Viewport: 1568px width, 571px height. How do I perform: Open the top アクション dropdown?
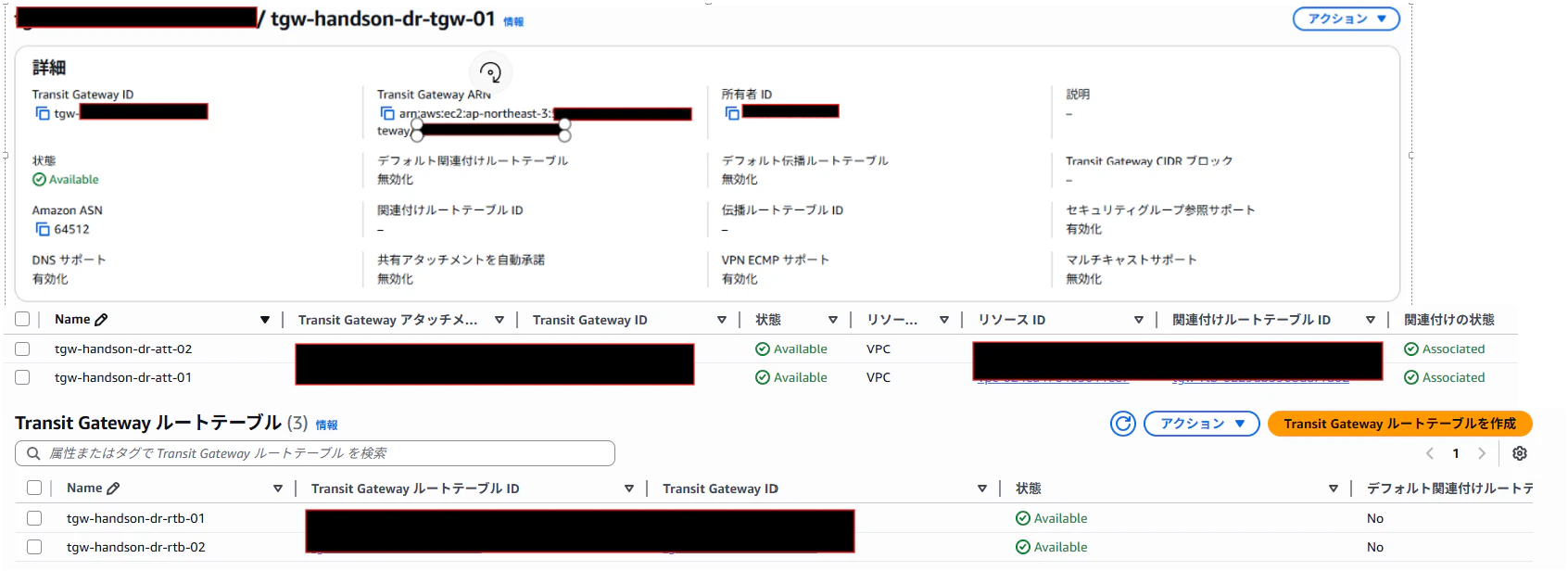click(x=1346, y=19)
